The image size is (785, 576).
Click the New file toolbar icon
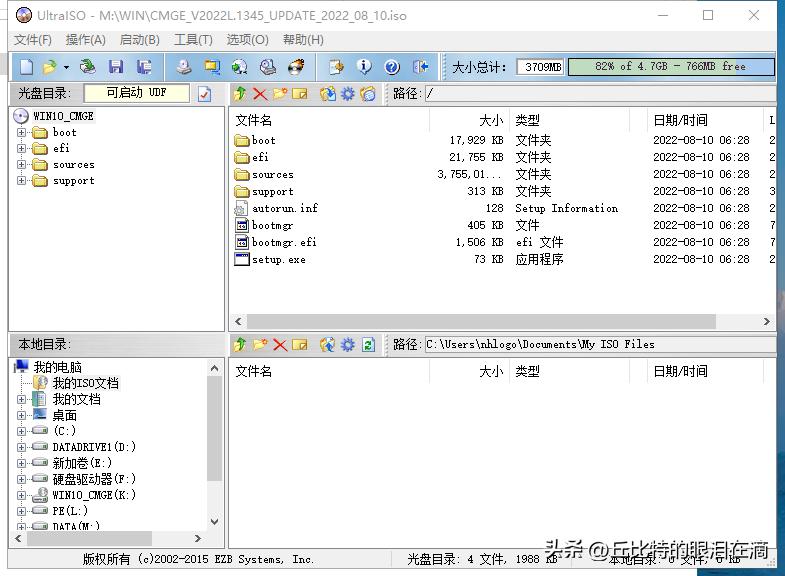(26, 67)
